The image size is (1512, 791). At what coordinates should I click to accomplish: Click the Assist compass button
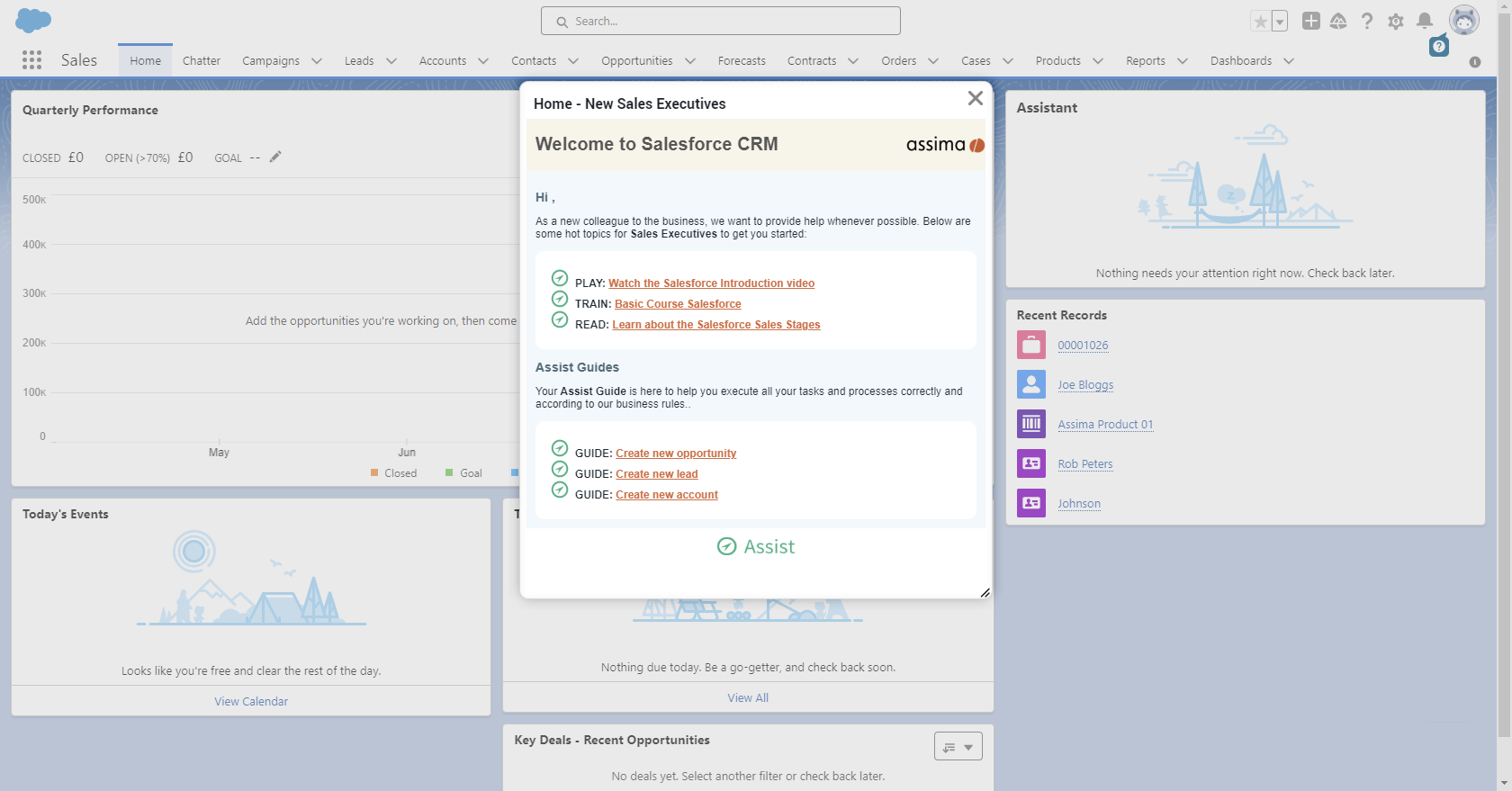(755, 546)
